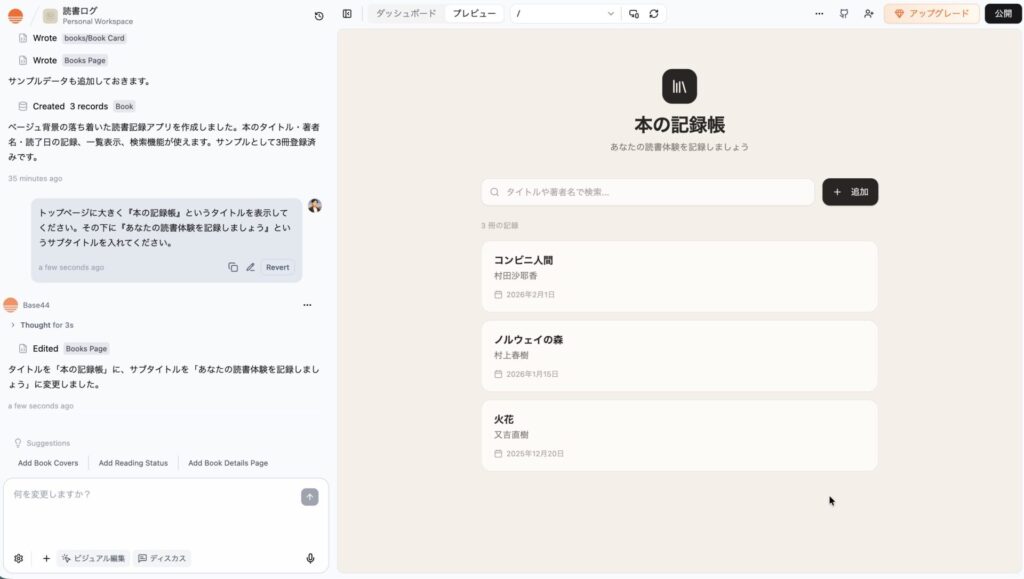Click the invite user icon
Screen dimensions: 1024x579
pos(868,14)
